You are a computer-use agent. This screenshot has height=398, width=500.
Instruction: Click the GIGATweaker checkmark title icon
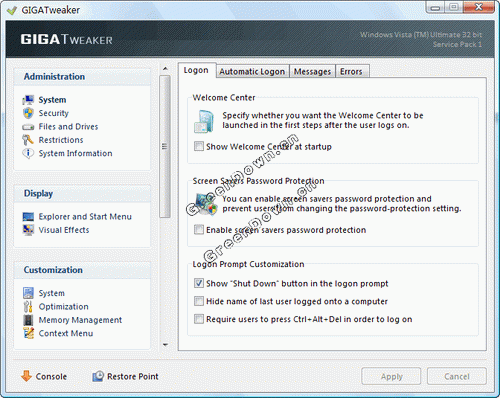click(12, 10)
